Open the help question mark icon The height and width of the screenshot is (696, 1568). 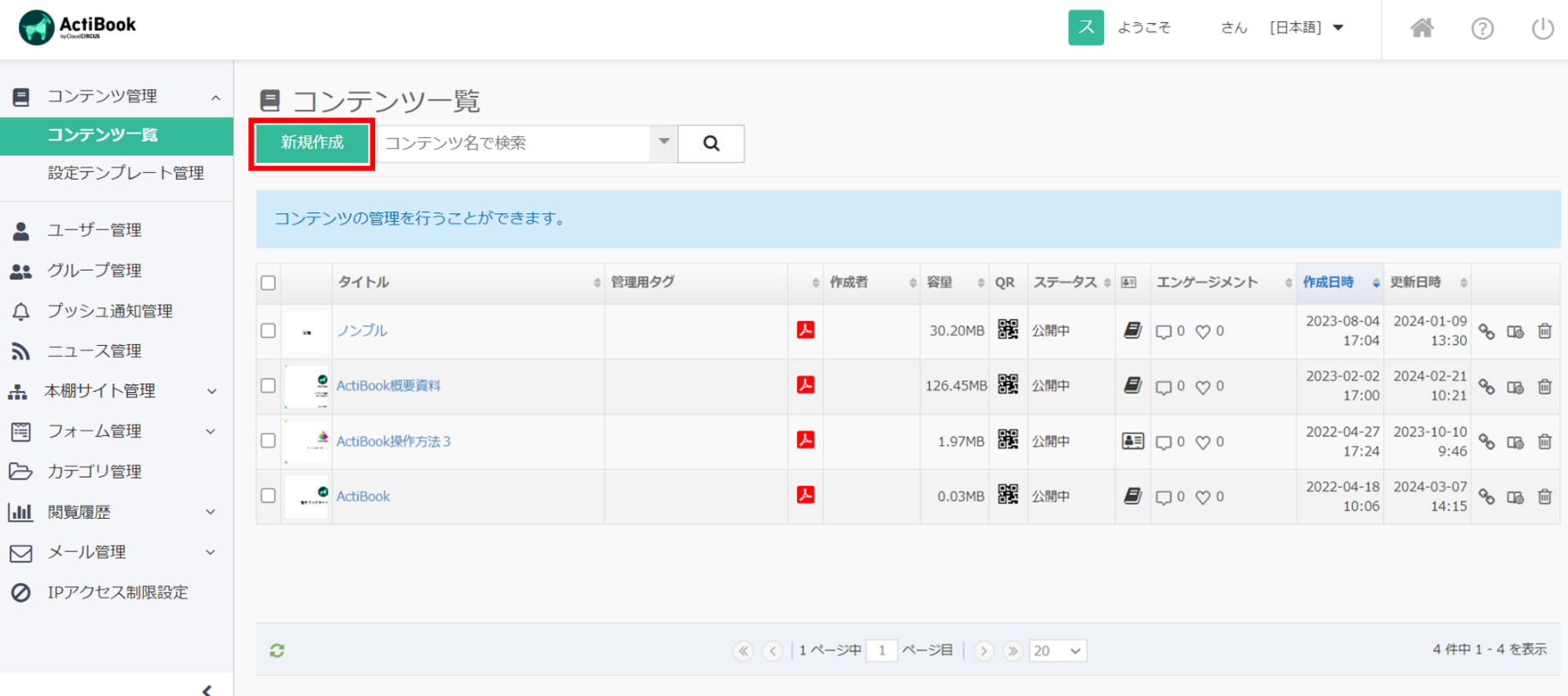pyautogui.click(x=1482, y=28)
